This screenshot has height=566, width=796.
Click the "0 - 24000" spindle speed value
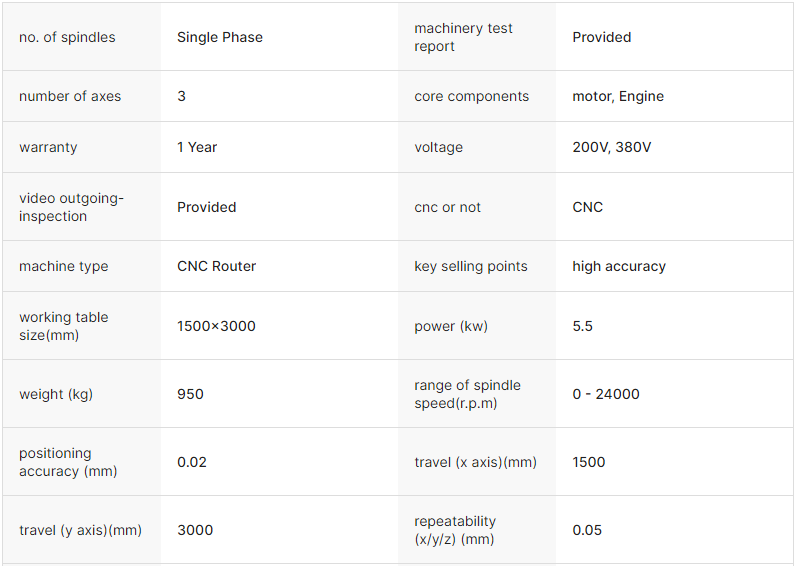[x=606, y=394]
